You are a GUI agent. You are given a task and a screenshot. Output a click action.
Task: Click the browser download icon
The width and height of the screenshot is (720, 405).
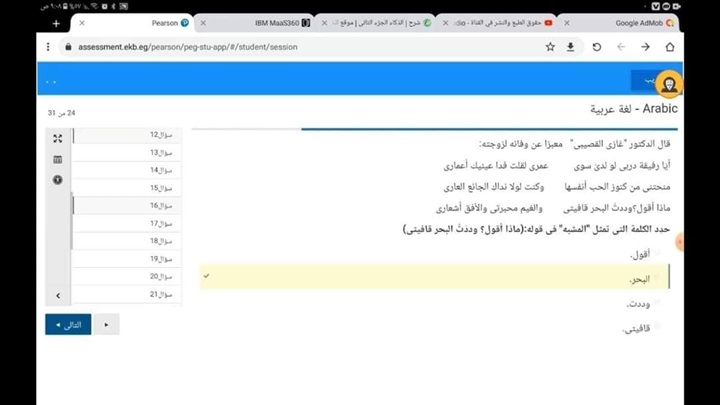coord(571,47)
